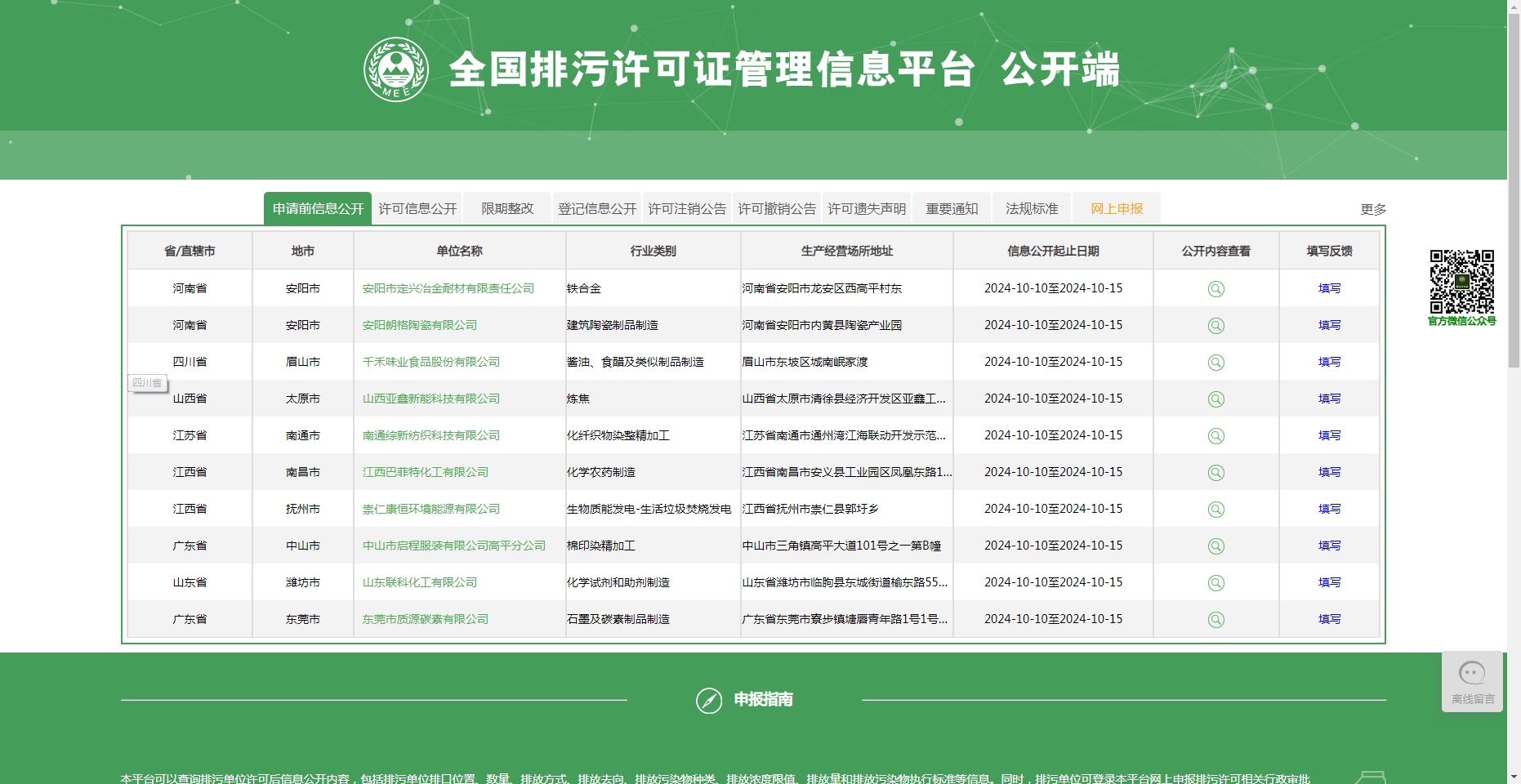The image size is (1521, 784).
Task: Click the 单位名称 column header
Action: [x=460, y=251]
